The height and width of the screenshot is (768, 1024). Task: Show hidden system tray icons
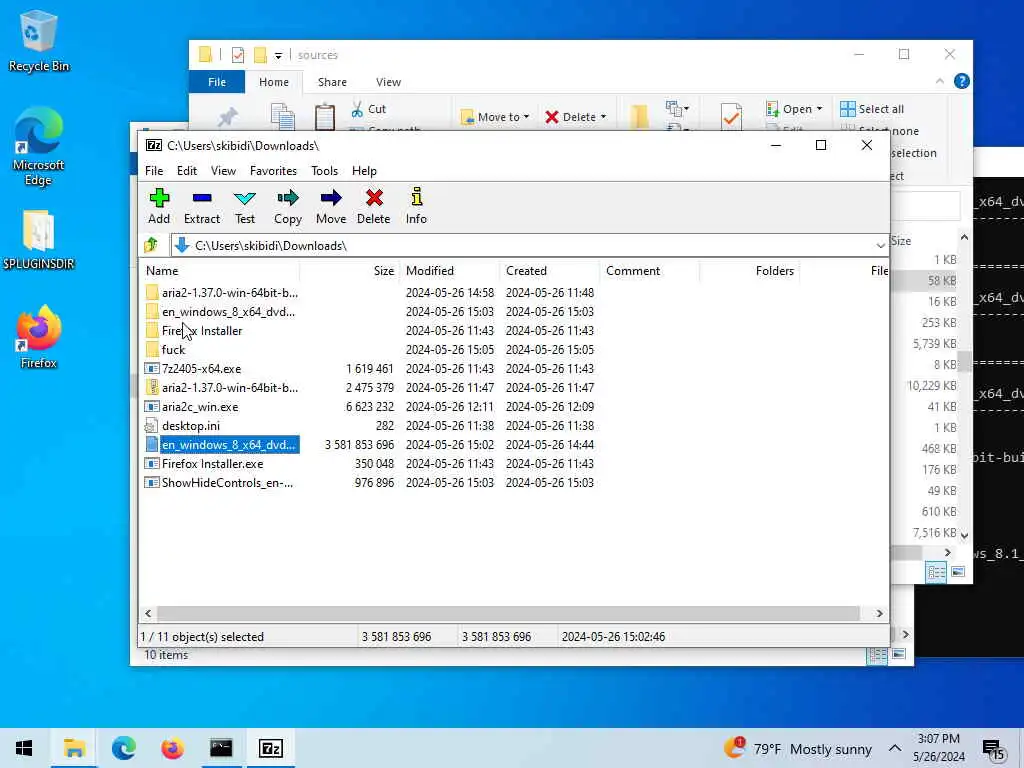(x=895, y=748)
